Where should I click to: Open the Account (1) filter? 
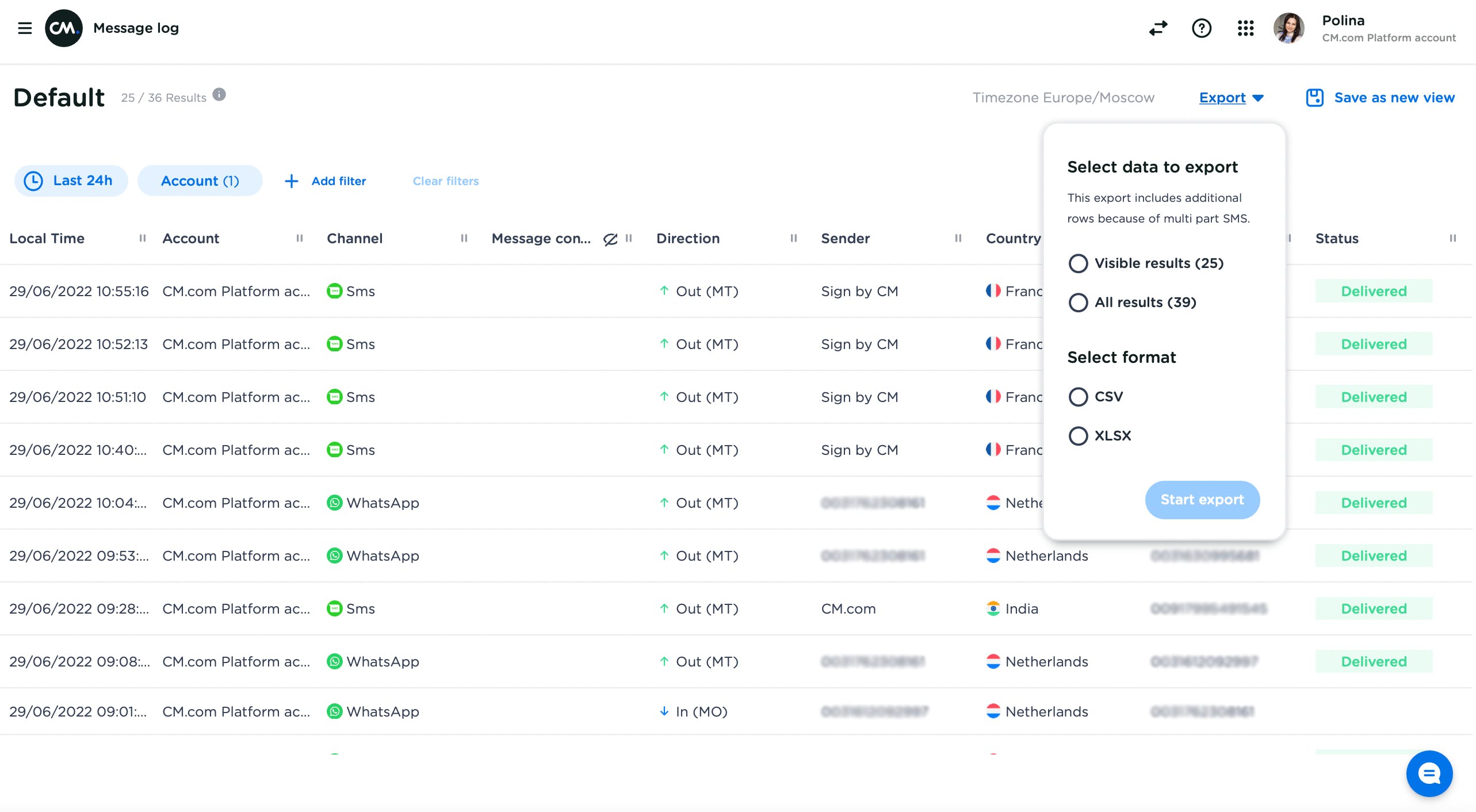pyautogui.click(x=200, y=181)
